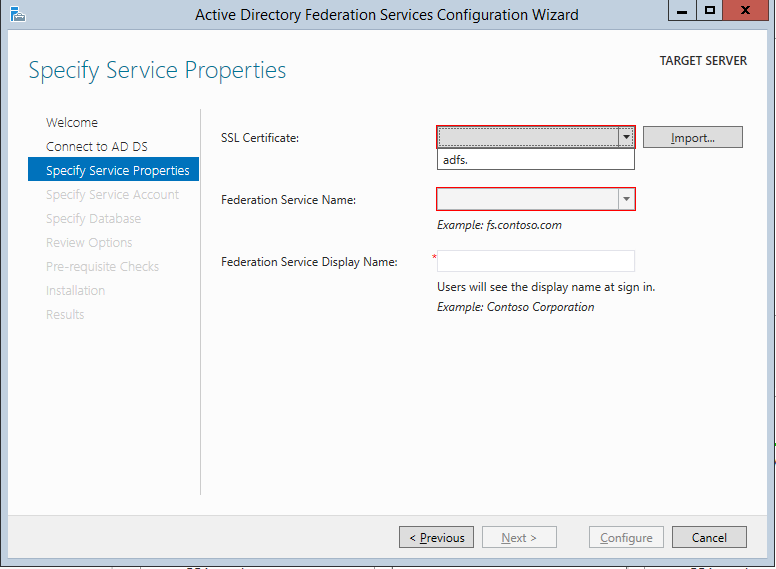The width and height of the screenshot is (776, 569).
Task: Maximize the wizard window
Action: pyautogui.click(x=709, y=11)
